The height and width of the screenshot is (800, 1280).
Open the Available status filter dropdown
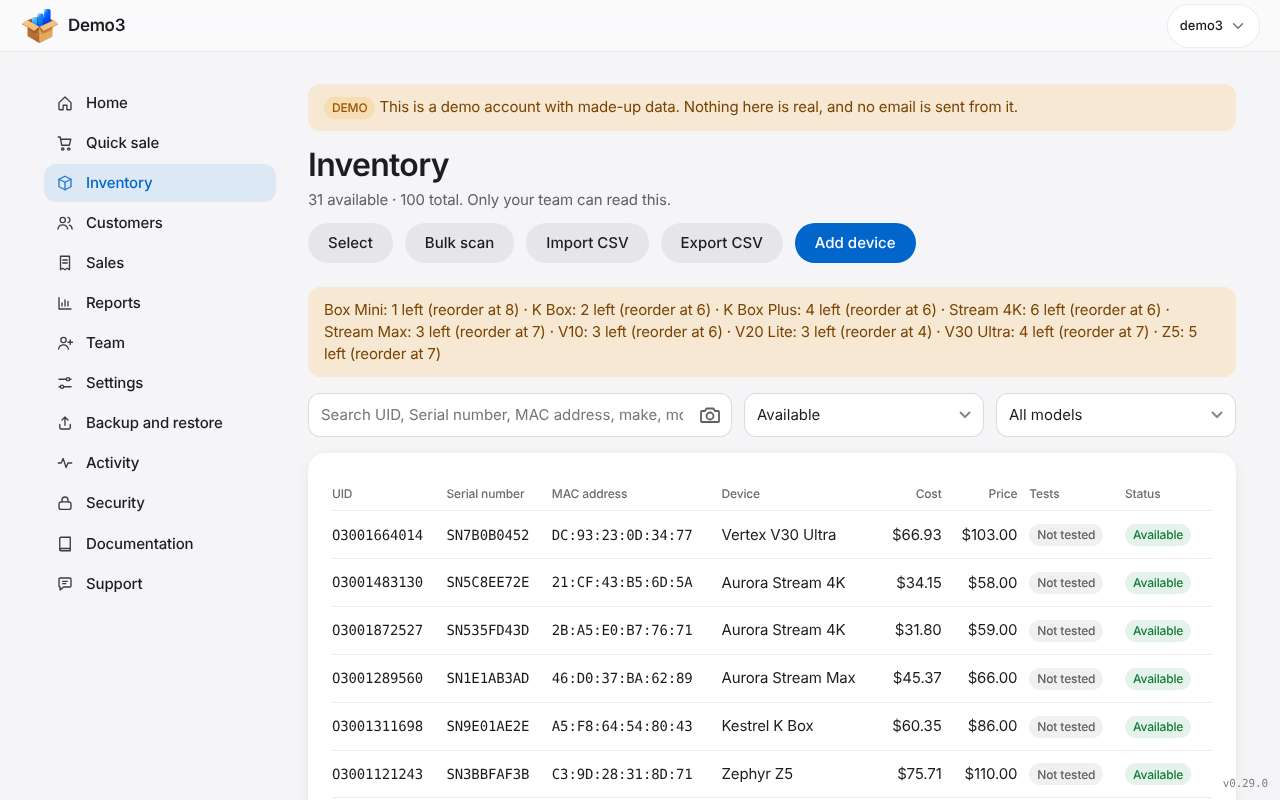point(864,415)
